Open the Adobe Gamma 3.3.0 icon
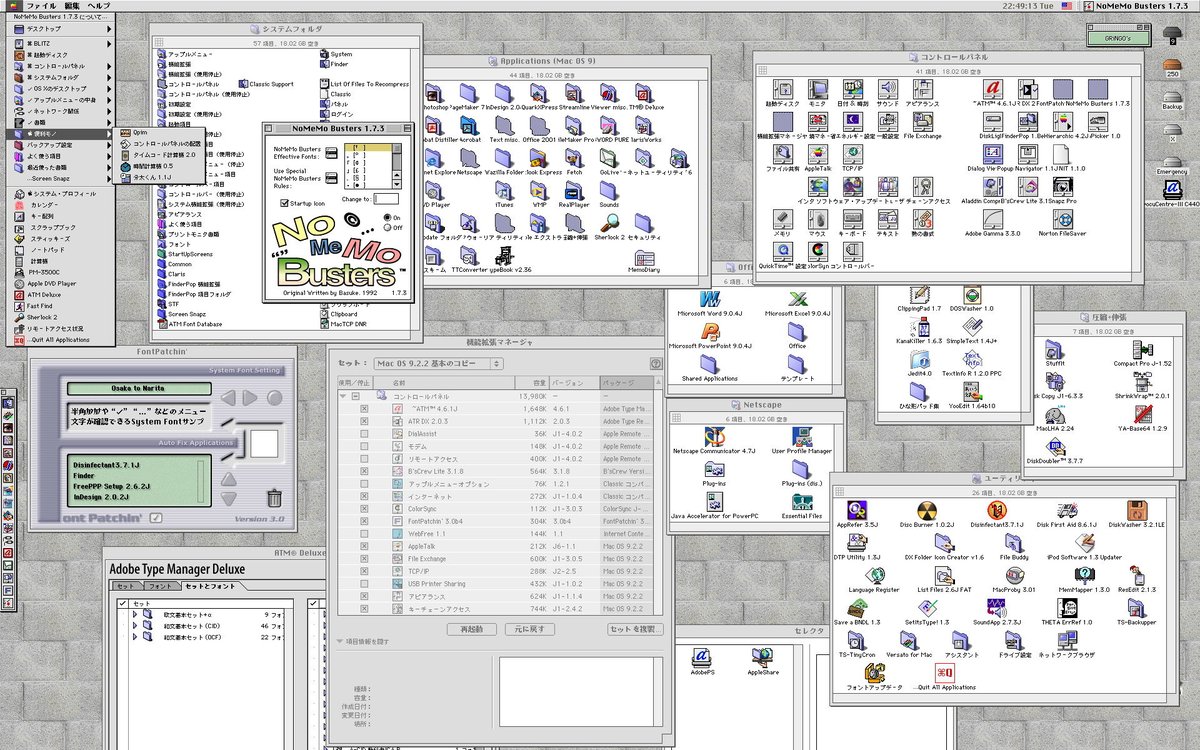This screenshot has width=1200, height=750. click(x=992, y=220)
